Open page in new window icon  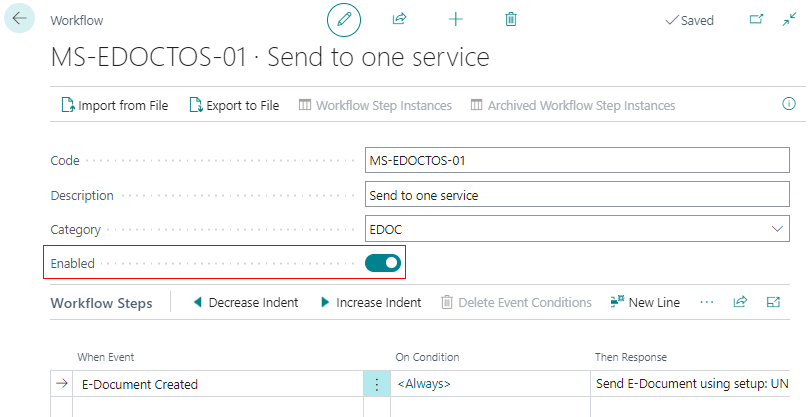[756, 19]
